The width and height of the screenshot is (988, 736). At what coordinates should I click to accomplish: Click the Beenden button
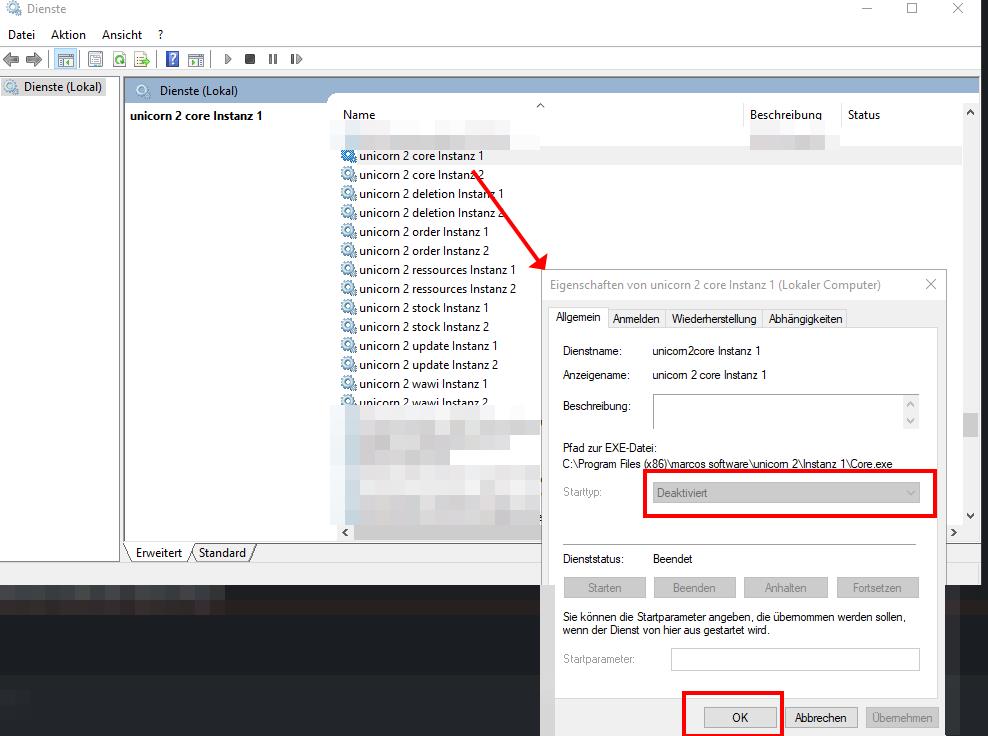point(694,588)
